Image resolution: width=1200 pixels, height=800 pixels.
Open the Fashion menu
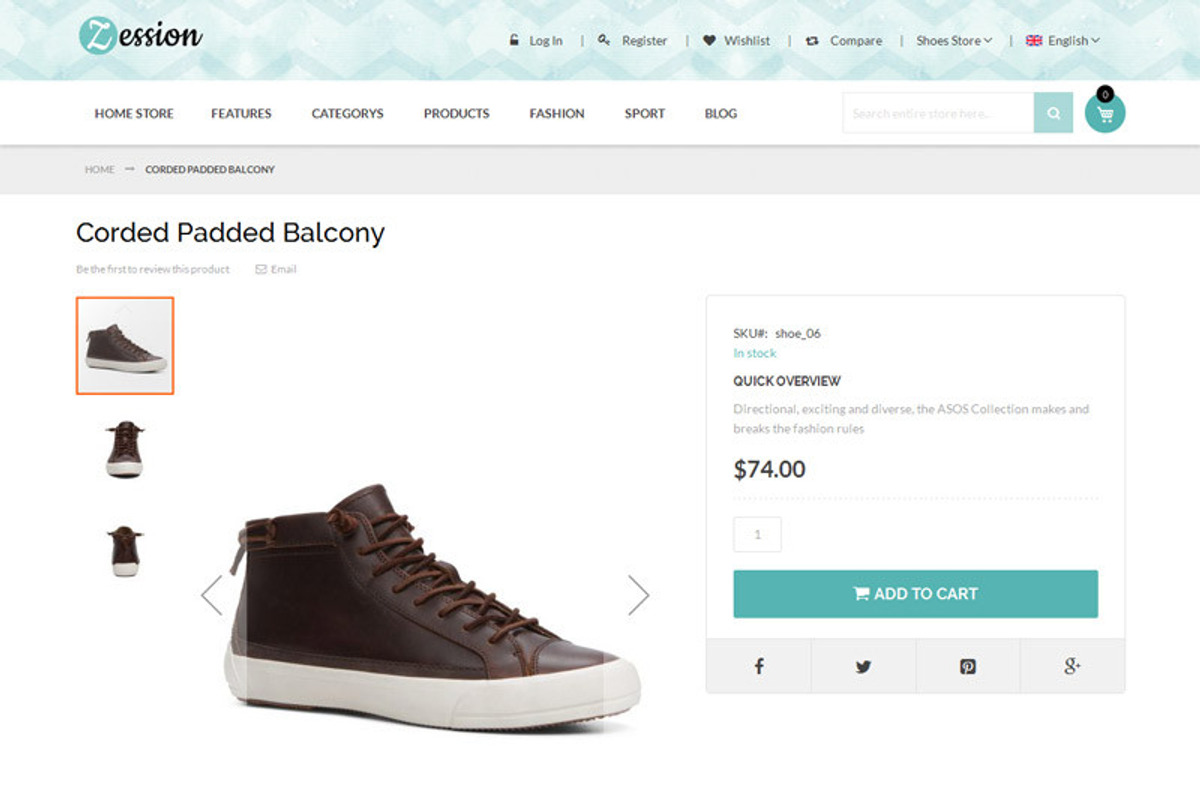tap(557, 114)
